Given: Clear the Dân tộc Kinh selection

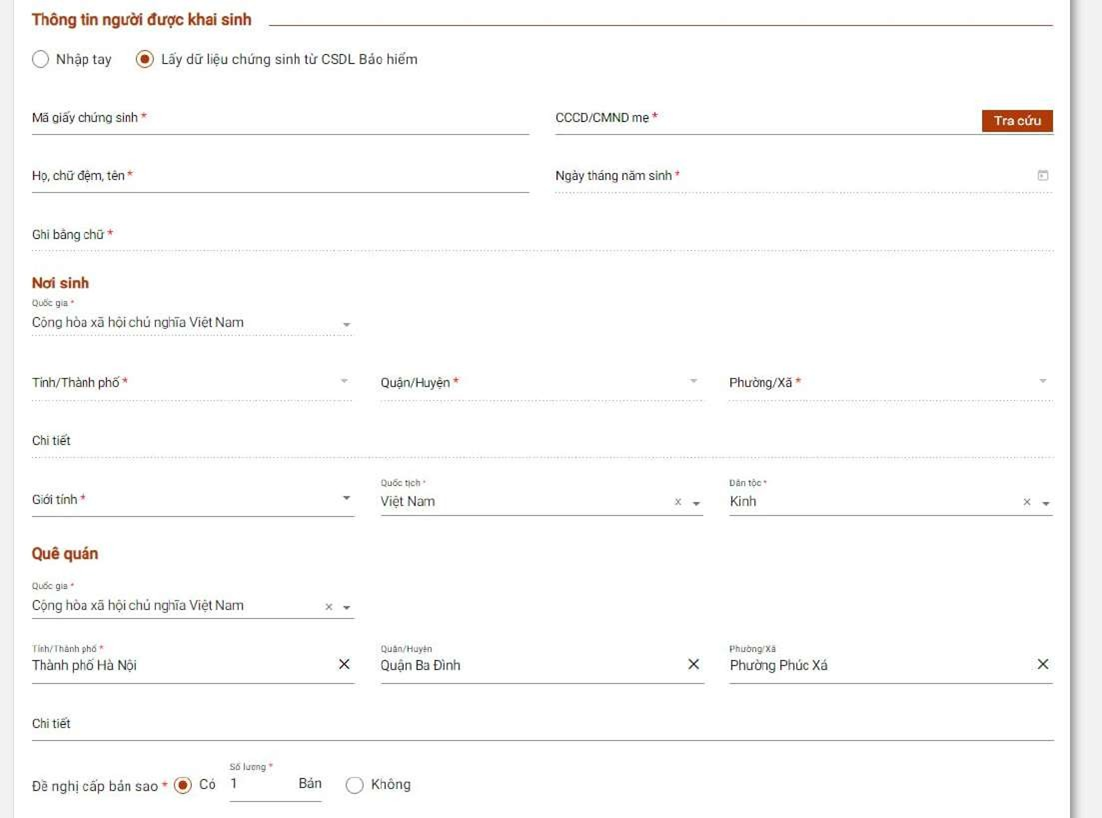Looking at the screenshot, I should tap(1026, 503).
